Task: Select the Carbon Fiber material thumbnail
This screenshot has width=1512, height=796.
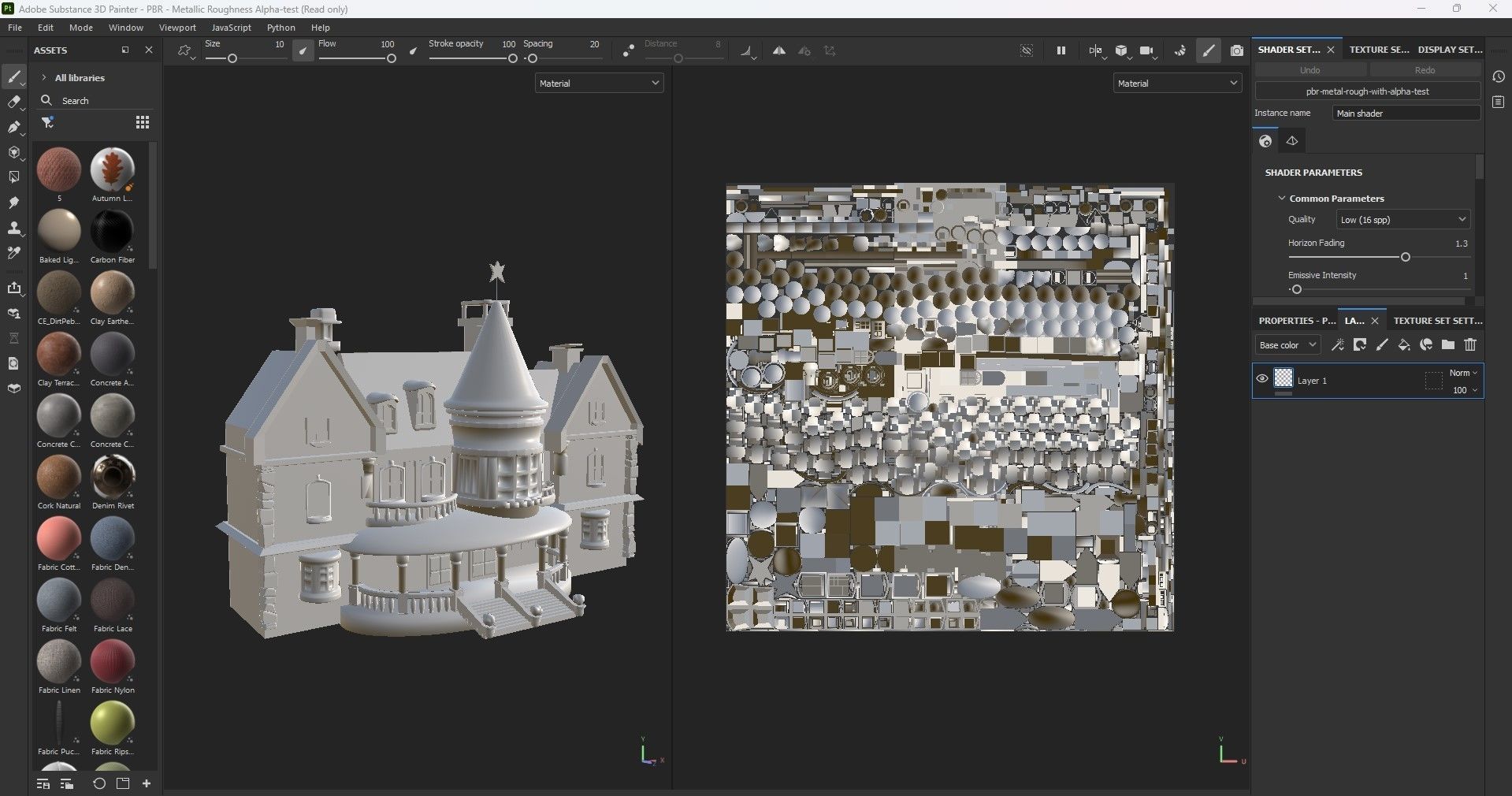Action: [112, 230]
